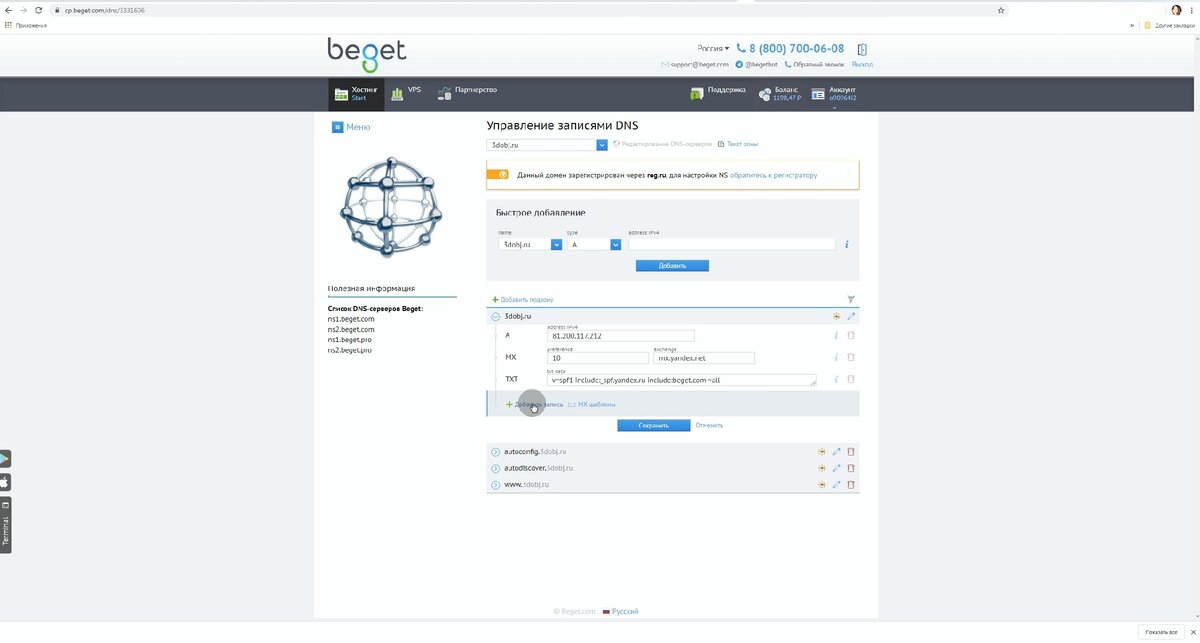Switch to the VPS section
Image resolution: width=1200 pixels, height=643 pixels.
pyautogui.click(x=406, y=93)
